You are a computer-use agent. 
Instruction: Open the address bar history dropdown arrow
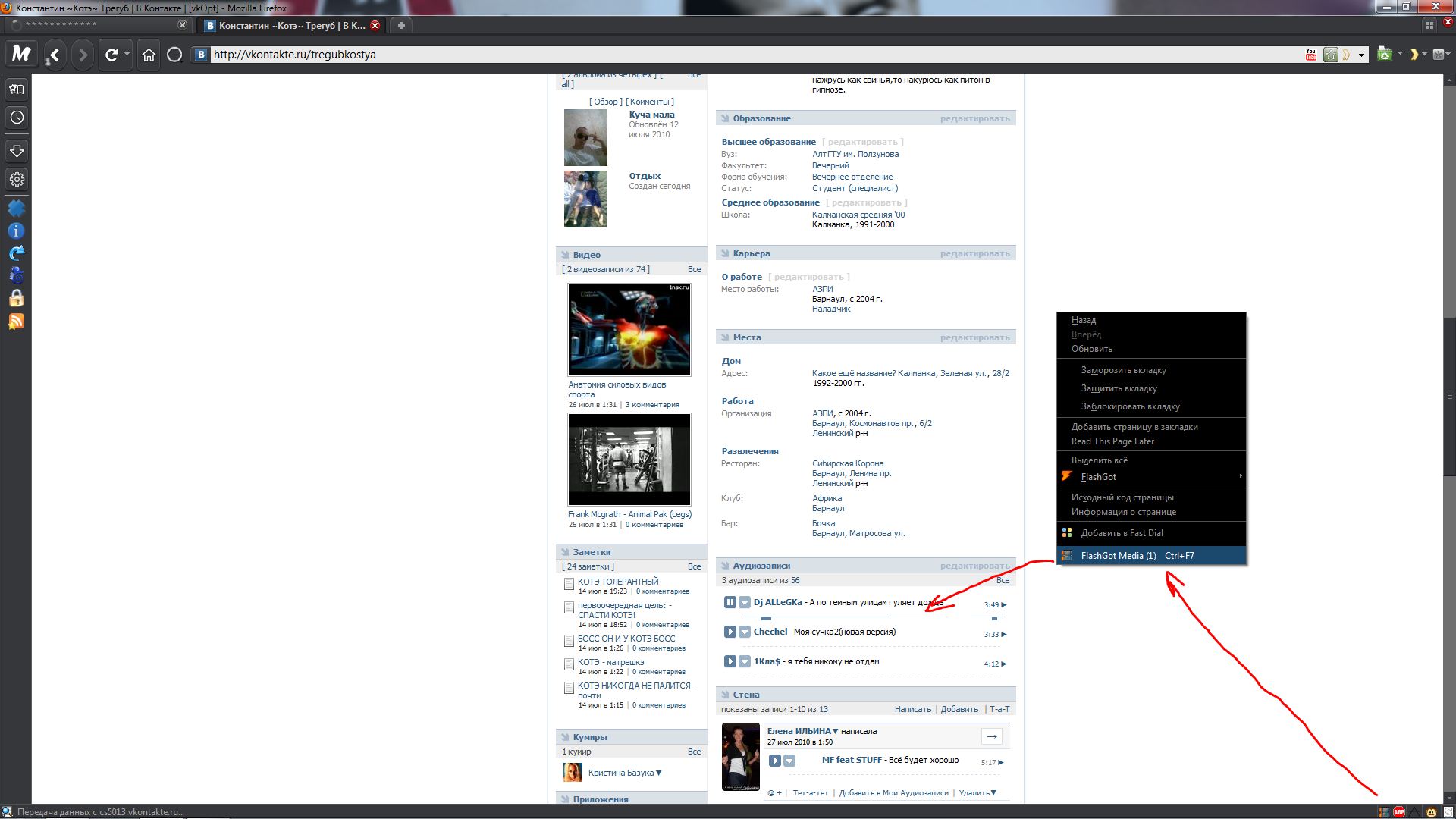tap(1361, 55)
